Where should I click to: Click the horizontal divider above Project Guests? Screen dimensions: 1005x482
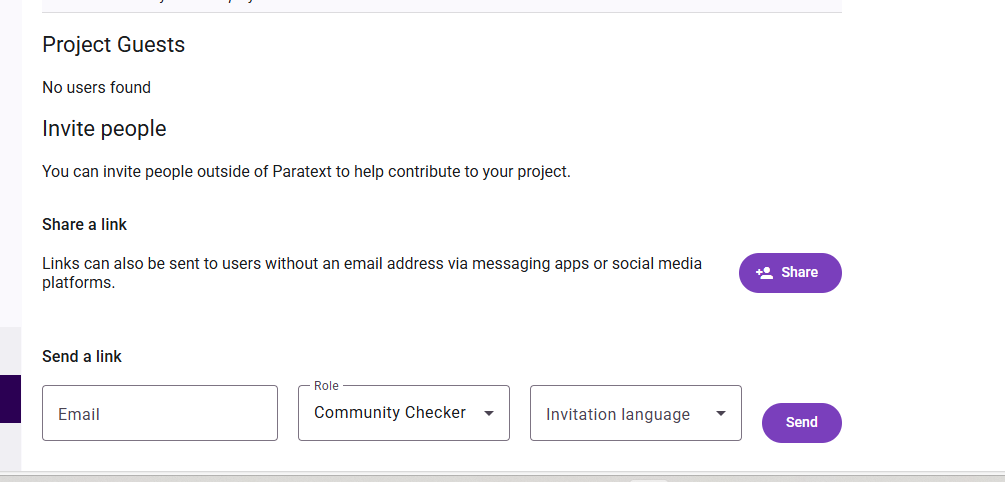[x=440, y=13]
